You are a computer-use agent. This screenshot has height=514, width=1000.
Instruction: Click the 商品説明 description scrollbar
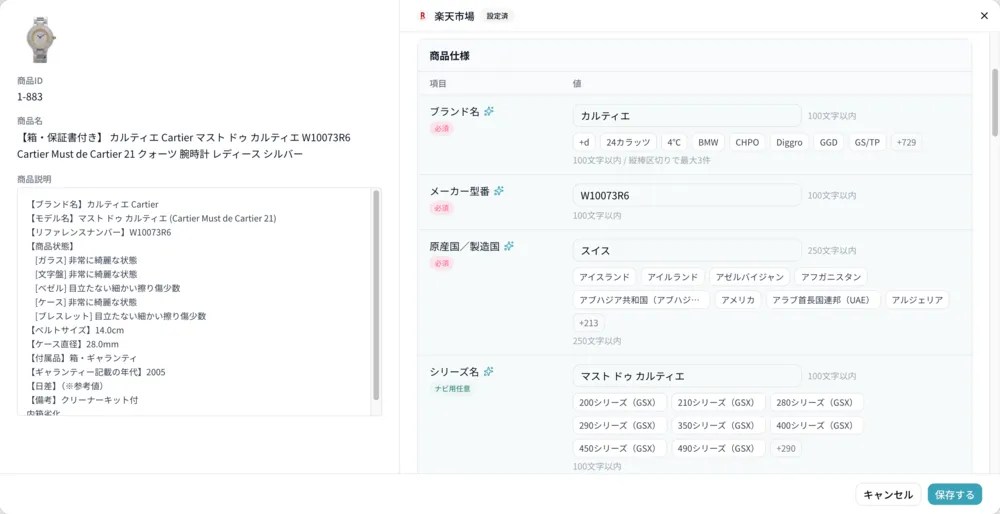click(x=376, y=295)
